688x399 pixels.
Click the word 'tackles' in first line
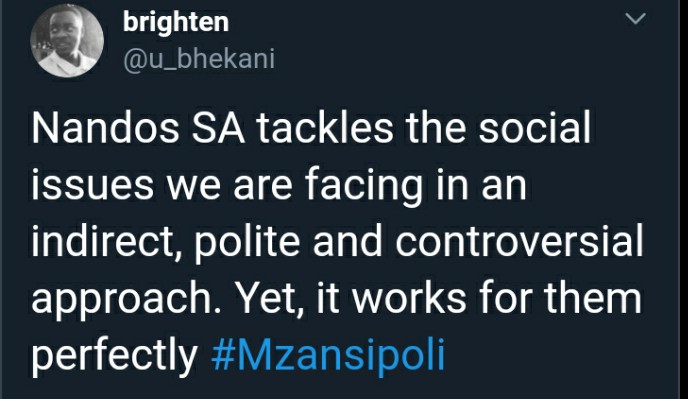click(x=325, y=128)
